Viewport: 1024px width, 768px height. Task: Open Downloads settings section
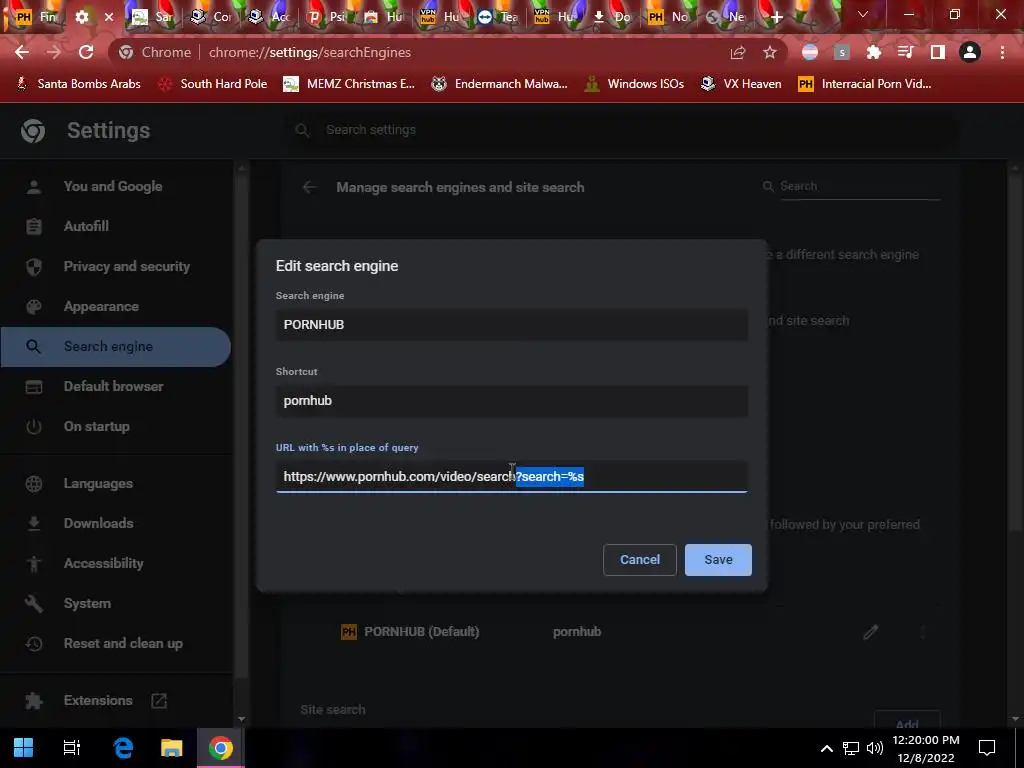tap(98, 524)
